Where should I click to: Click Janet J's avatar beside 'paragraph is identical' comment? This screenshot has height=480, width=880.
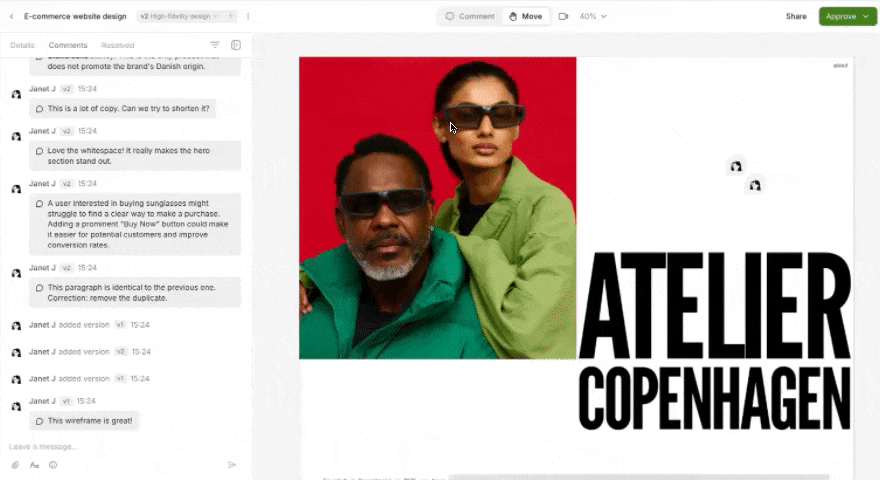point(16,273)
